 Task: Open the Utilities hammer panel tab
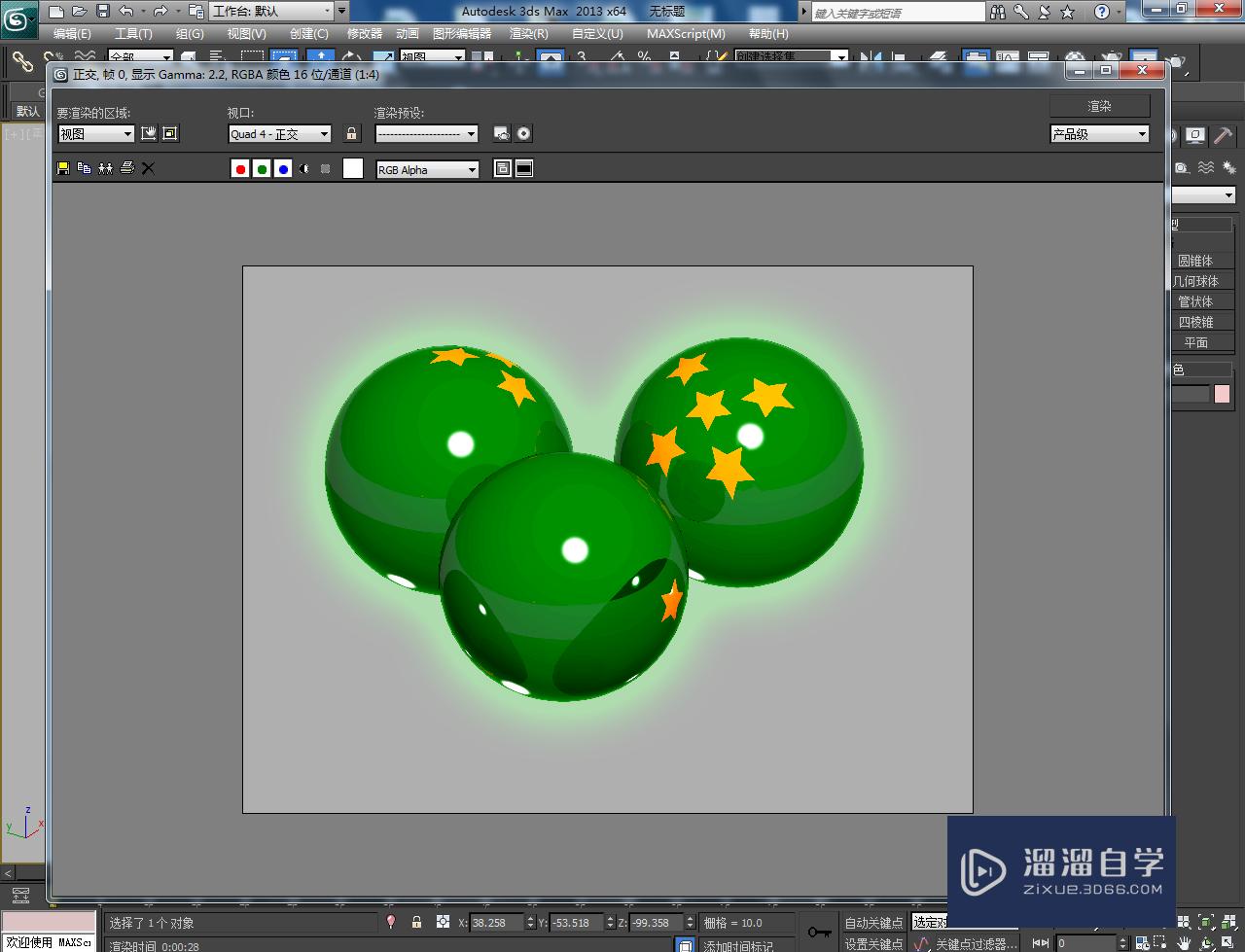point(1224,135)
